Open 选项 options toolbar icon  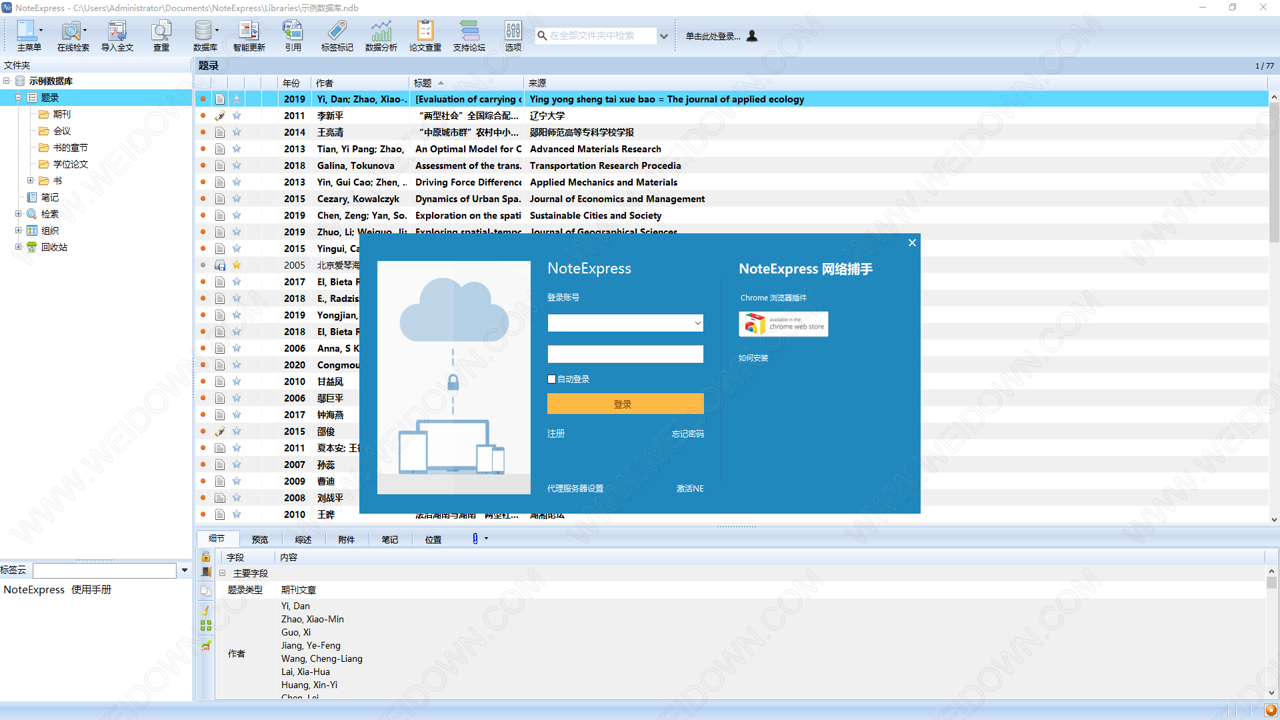(x=513, y=35)
